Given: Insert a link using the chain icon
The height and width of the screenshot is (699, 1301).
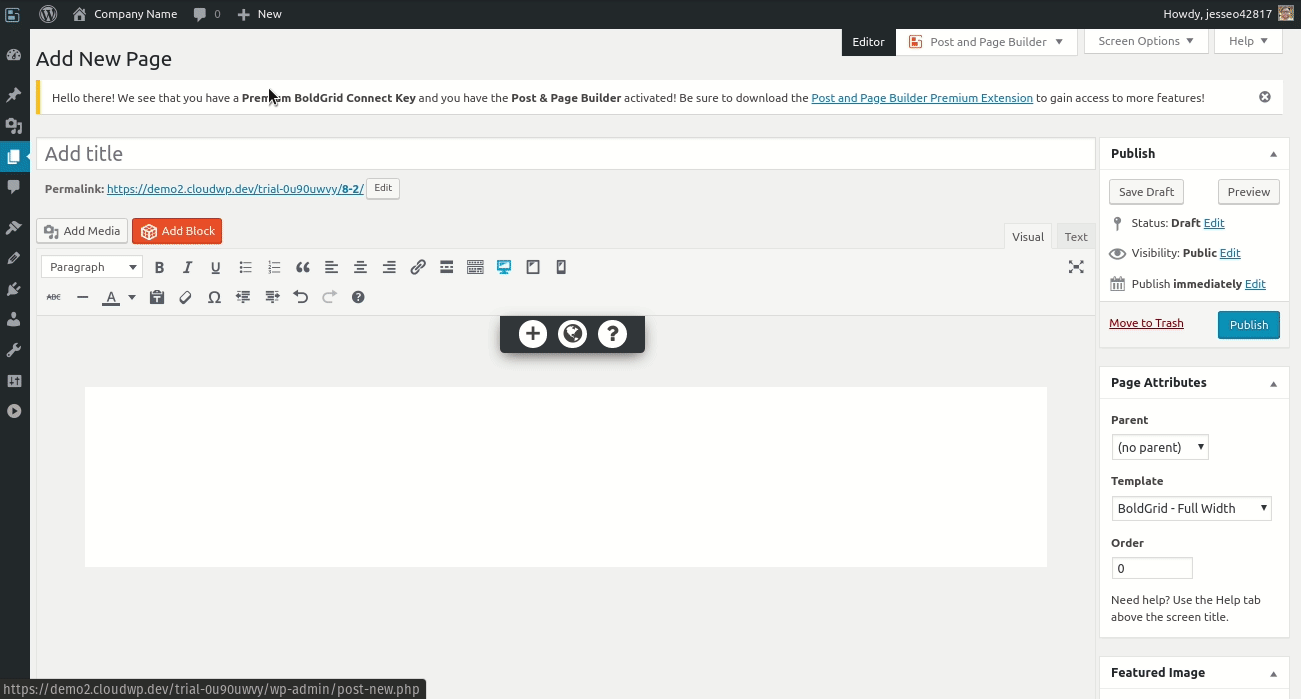Looking at the screenshot, I should tap(418, 267).
